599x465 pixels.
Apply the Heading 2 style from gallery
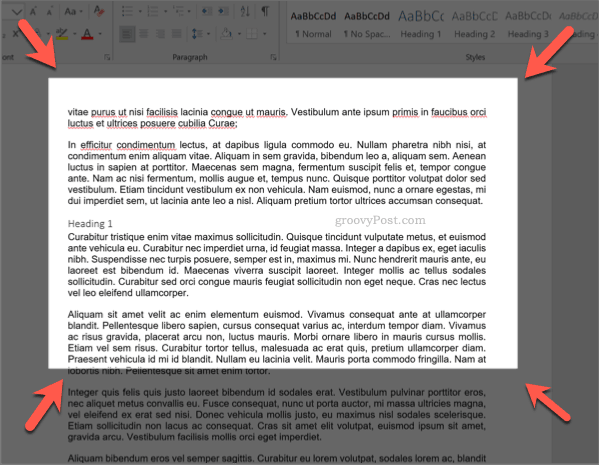coord(474,25)
